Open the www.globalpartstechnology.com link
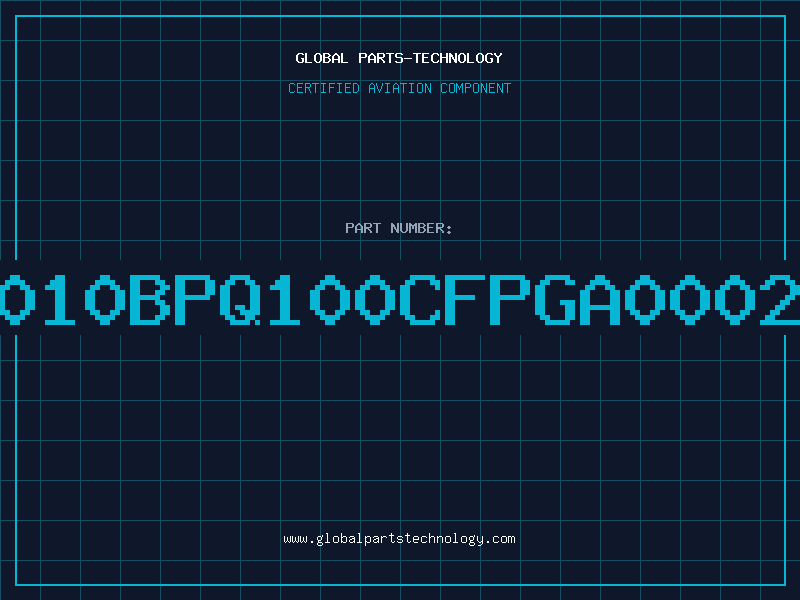Screen dimensions: 800x600 point(399,539)
